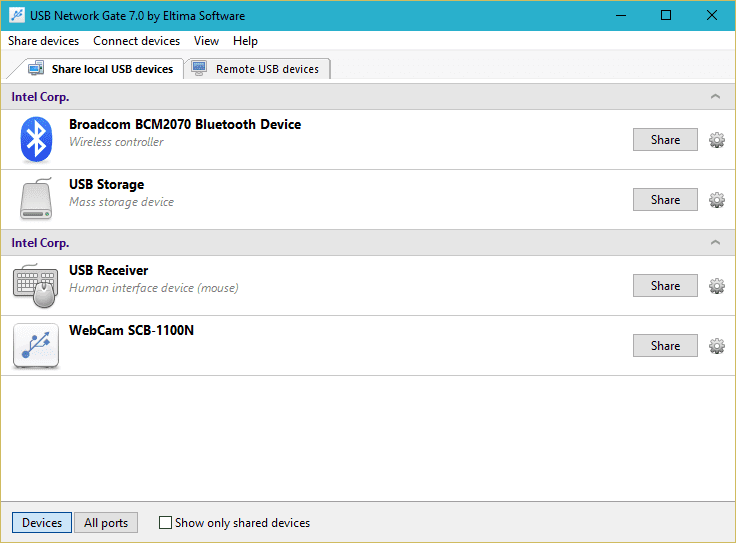This screenshot has width=736, height=543.
Task: Share the Broadcom BCM2070 Bluetooth Device
Action: click(665, 140)
